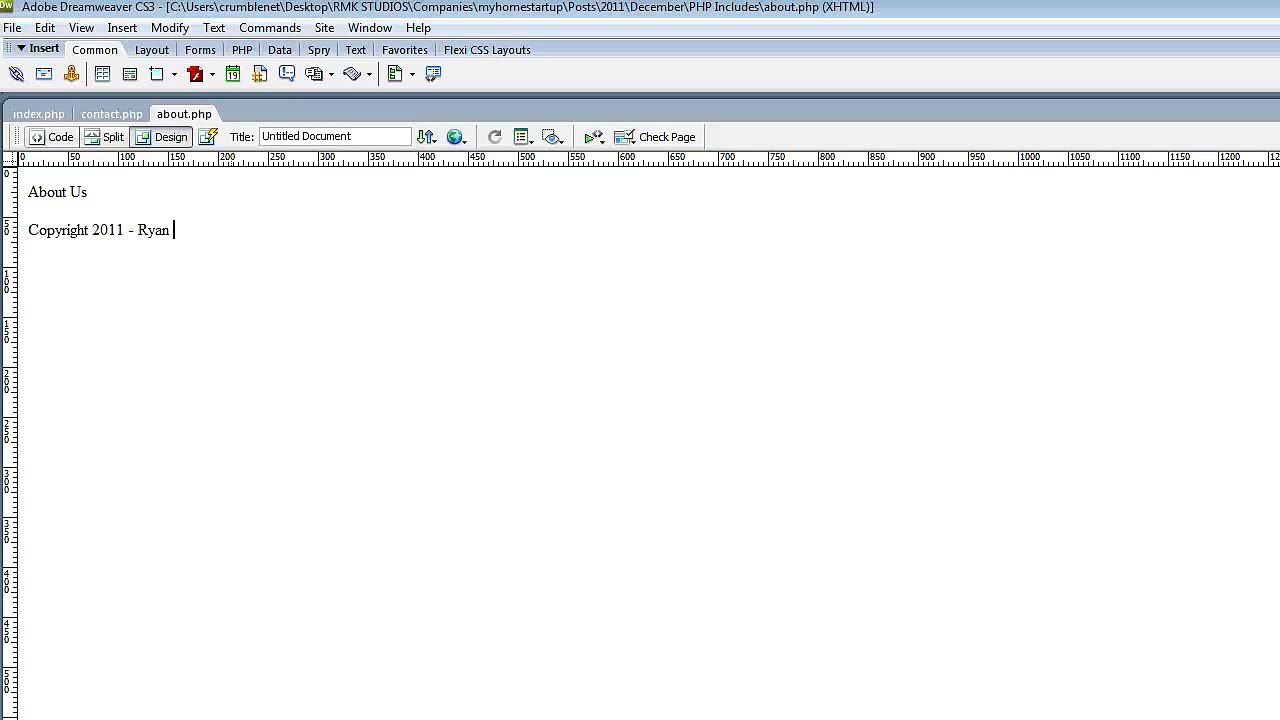Click the Script insert icon
Image resolution: width=1280 pixels, height=720 pixels.
click(x=352, y=74)
